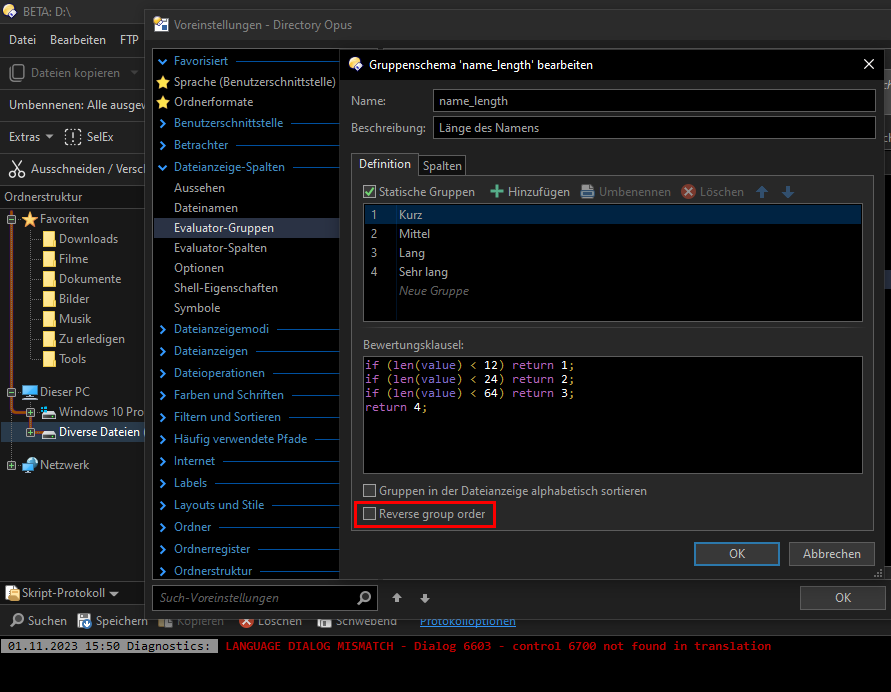Image resolution: width=891 pixels, height=692 pixels.
Task: Click the green plus Hinzufügen icon
Action: pos(497,191)
